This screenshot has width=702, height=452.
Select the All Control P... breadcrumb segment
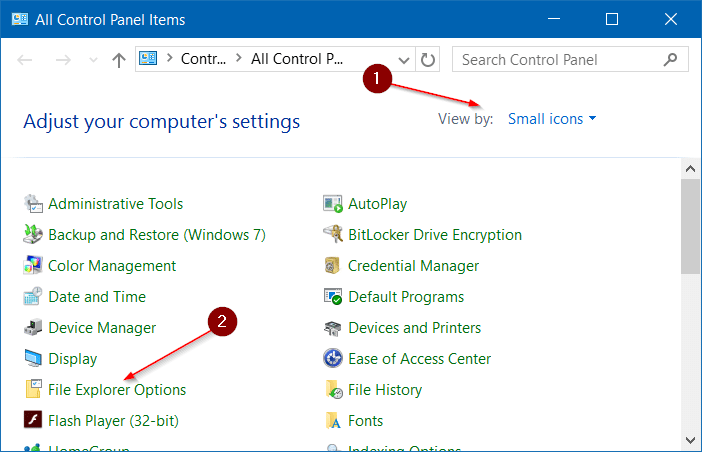297,59
